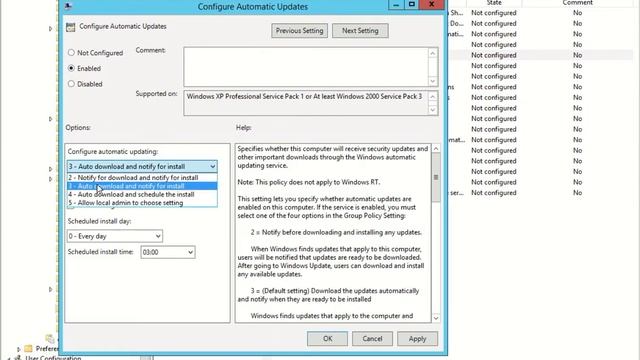The height and width of the screenshot is (360, 640).
Task: Click the 'Note: This policy does not apply' text
Action: [309, 182]
